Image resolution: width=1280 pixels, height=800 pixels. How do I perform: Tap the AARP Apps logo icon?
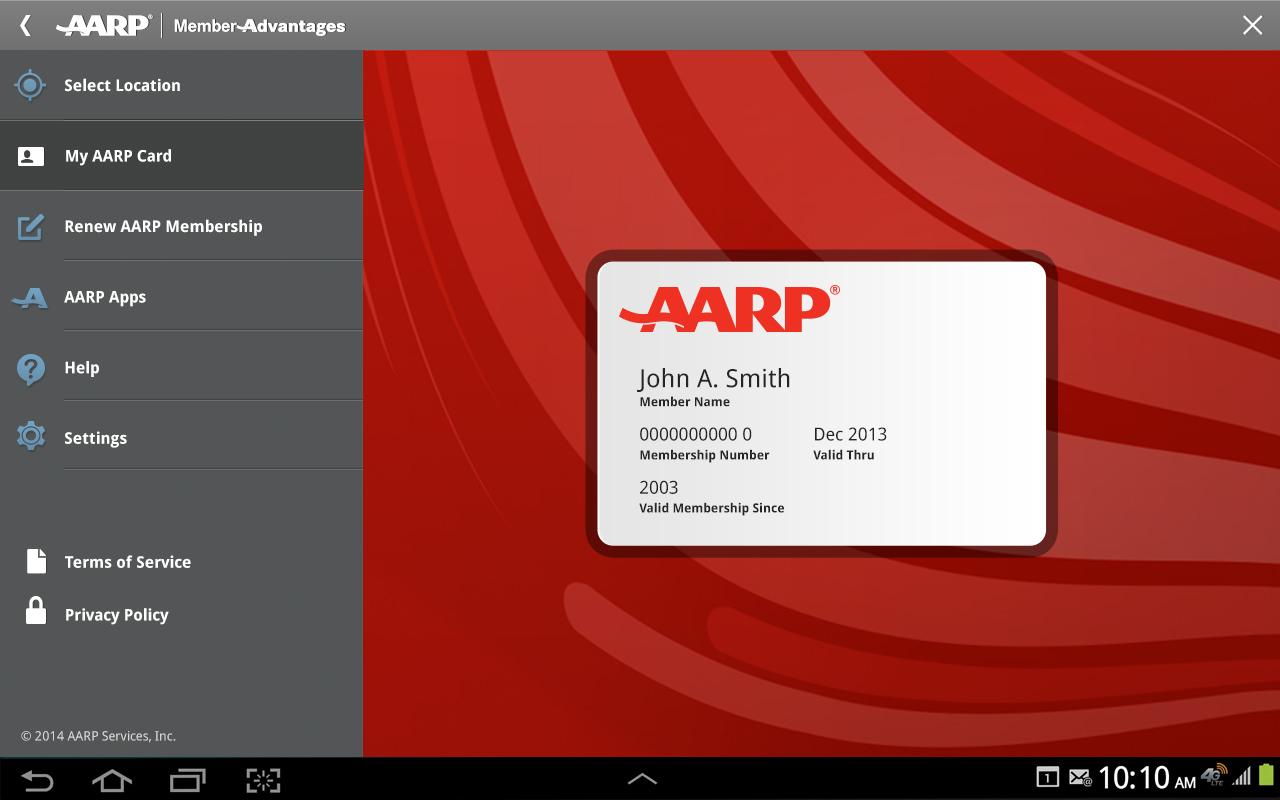click(x=30, y=298)
